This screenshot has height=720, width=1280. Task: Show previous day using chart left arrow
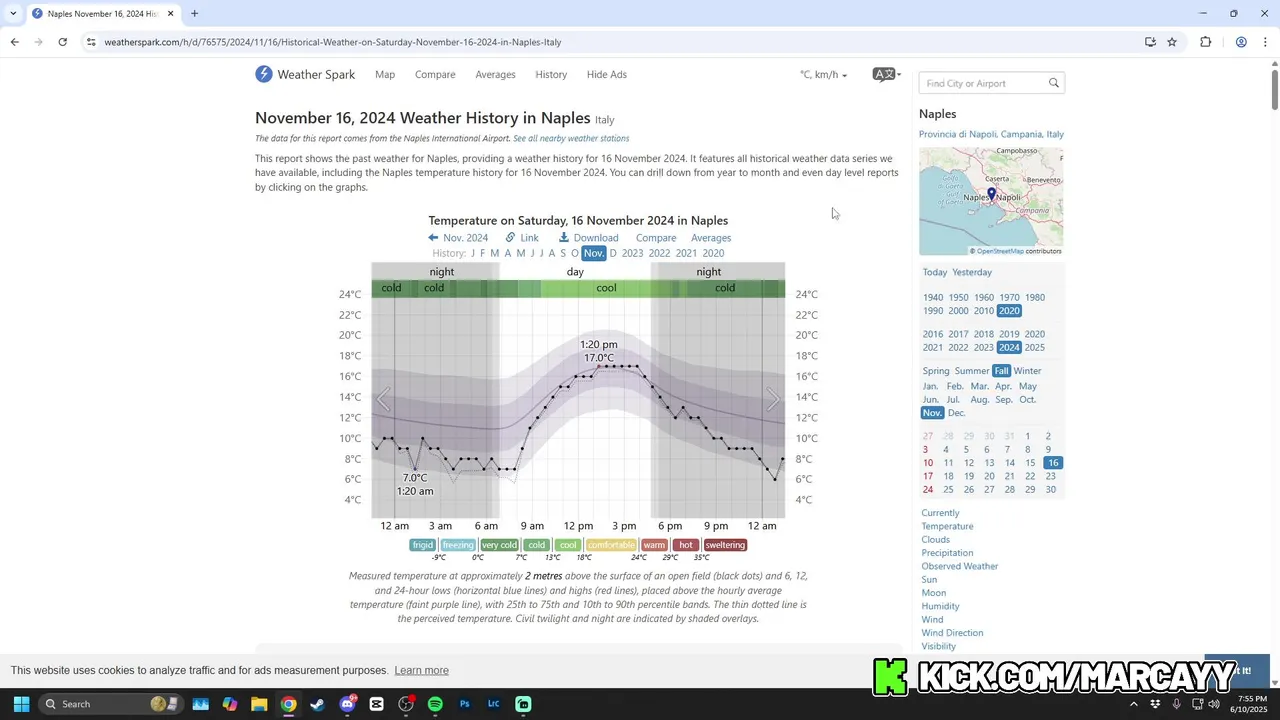coord(383,400)
